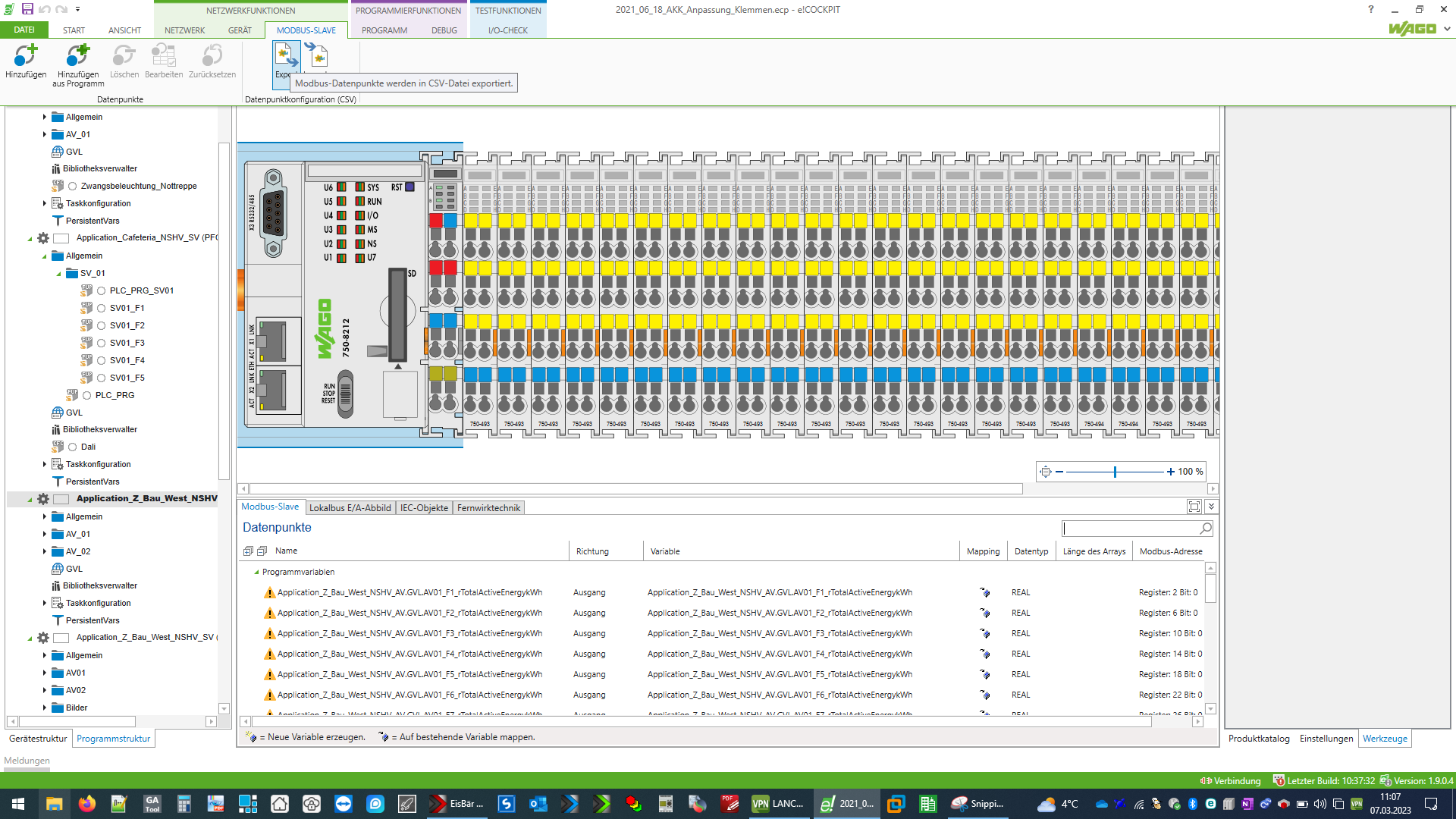
Task: Open File Explorer in the taskbar
Action: [x=54, y=804]
